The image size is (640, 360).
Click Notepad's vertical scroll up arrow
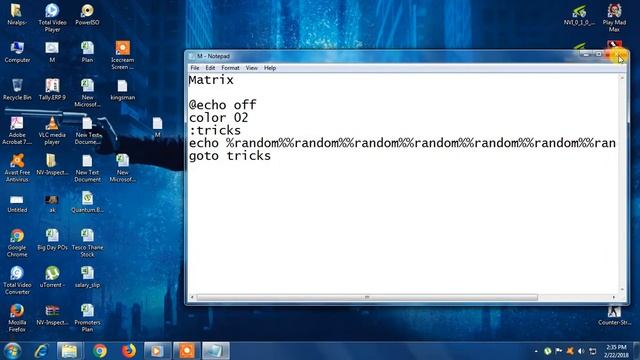coord(622,78)
